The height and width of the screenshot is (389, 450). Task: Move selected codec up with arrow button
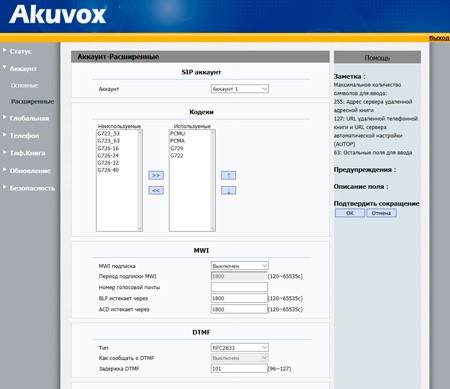[x=228, y=175]
